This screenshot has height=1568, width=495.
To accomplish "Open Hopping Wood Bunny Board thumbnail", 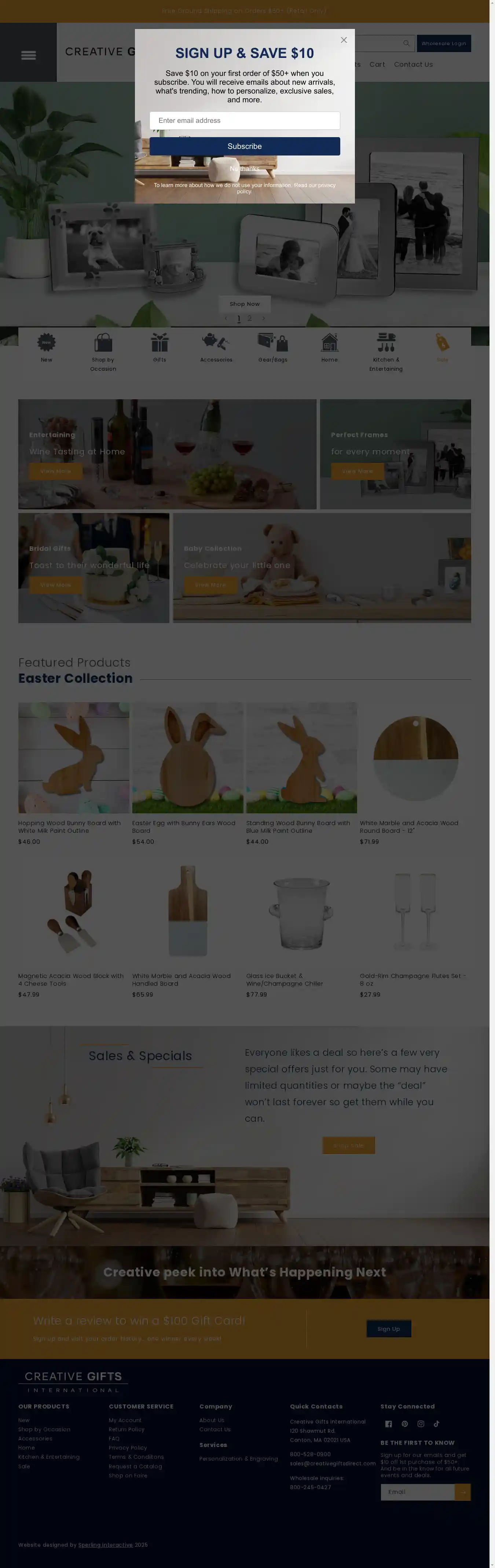I will click(x=74, y=758).
